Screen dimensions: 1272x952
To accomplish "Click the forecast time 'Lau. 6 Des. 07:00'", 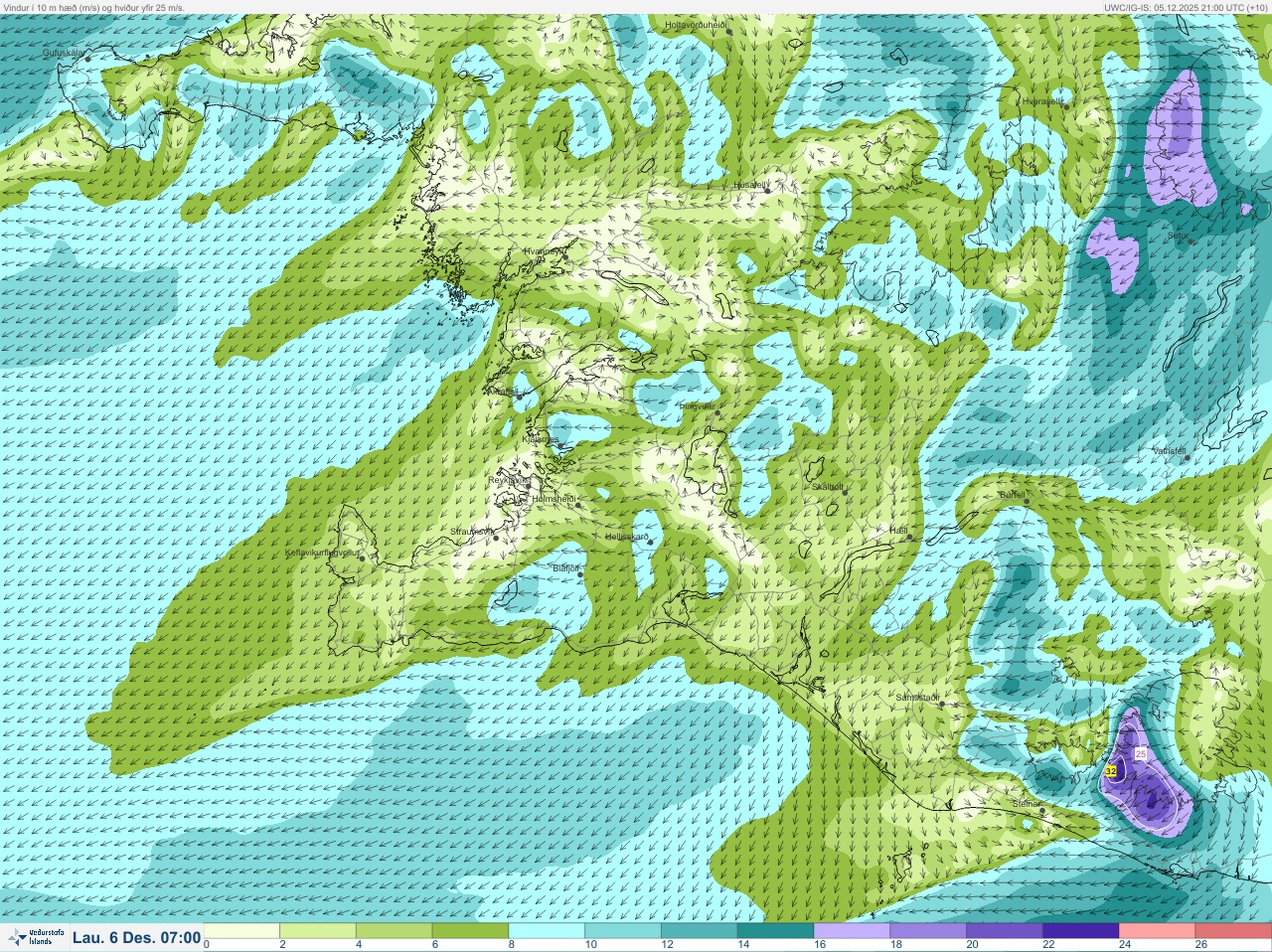I will click(136, 937).
